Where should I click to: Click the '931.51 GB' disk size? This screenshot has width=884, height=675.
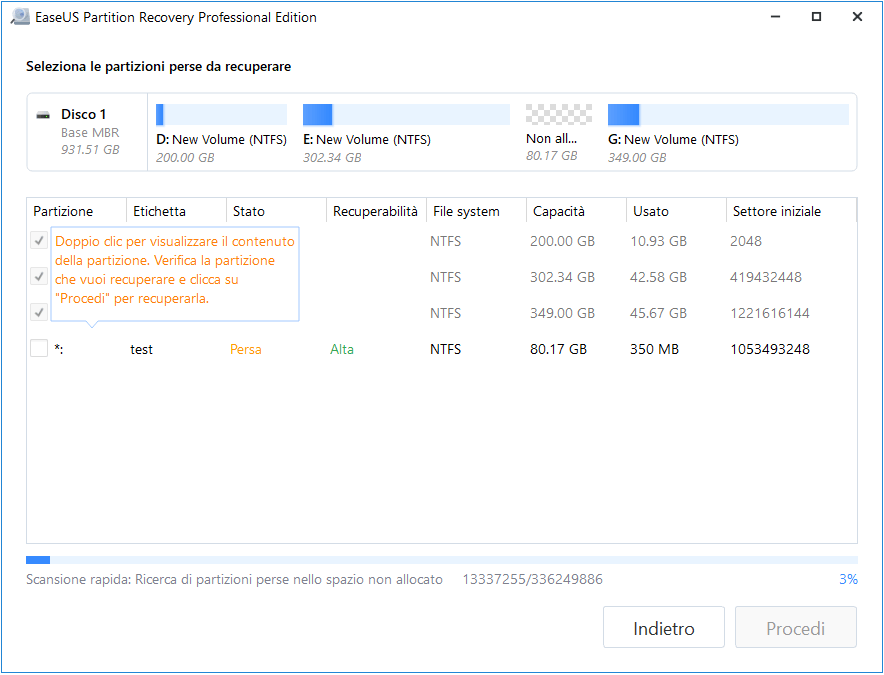(x=90, y=149)
